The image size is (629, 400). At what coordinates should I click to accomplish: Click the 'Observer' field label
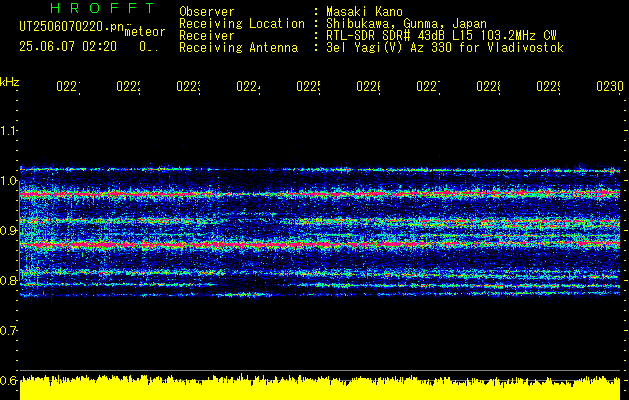pos(207,12)
